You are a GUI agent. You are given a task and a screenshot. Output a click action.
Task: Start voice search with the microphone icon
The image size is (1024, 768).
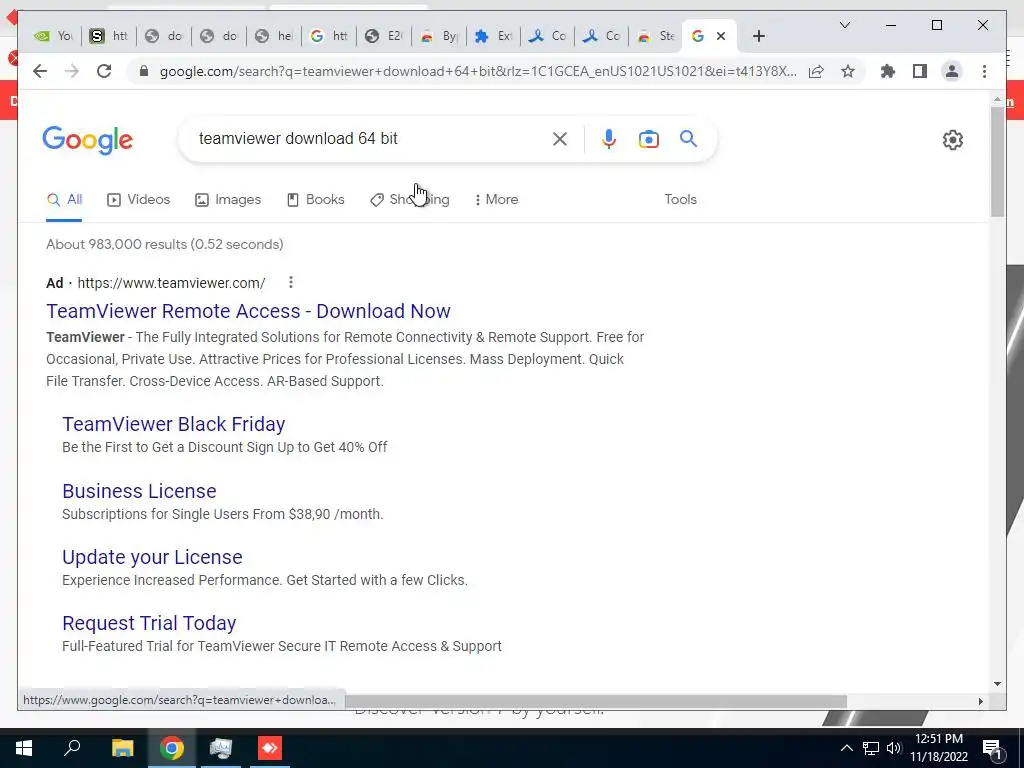tap(609, 139)
